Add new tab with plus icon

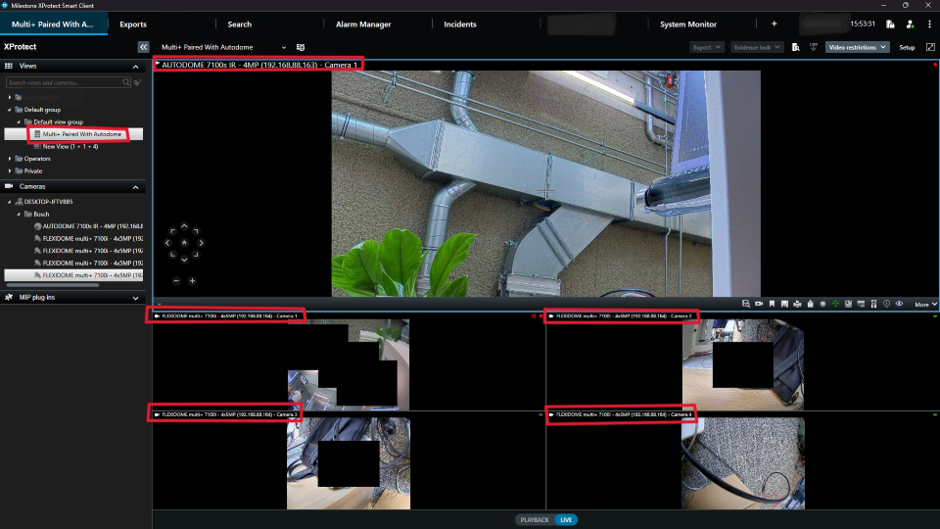click(774, 24)
